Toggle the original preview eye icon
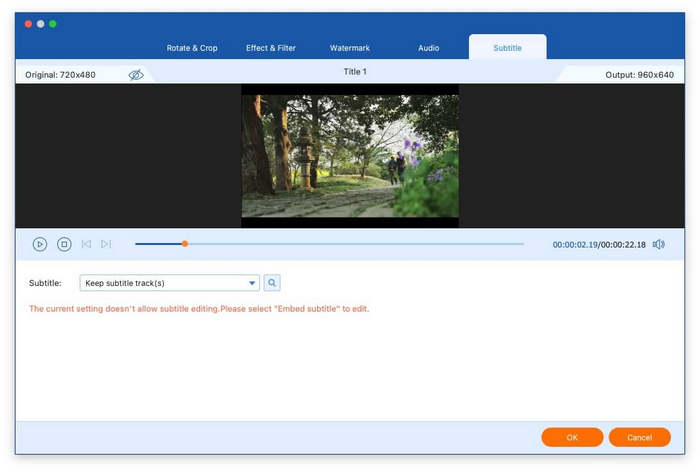The width and height of the screenshot is (700, 472). [x=136, y=75]
